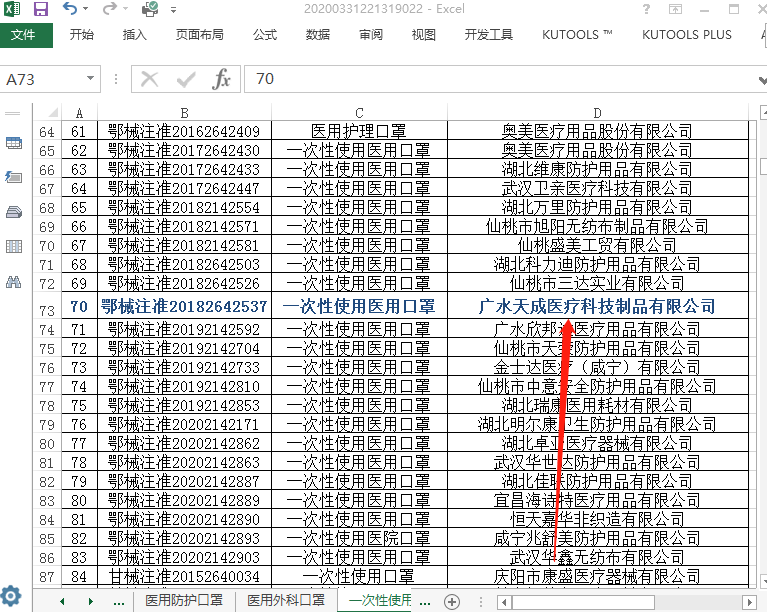
Task: Select cell 庆阳市康盛医疗器械有限公司
Action: click(598, 576)
